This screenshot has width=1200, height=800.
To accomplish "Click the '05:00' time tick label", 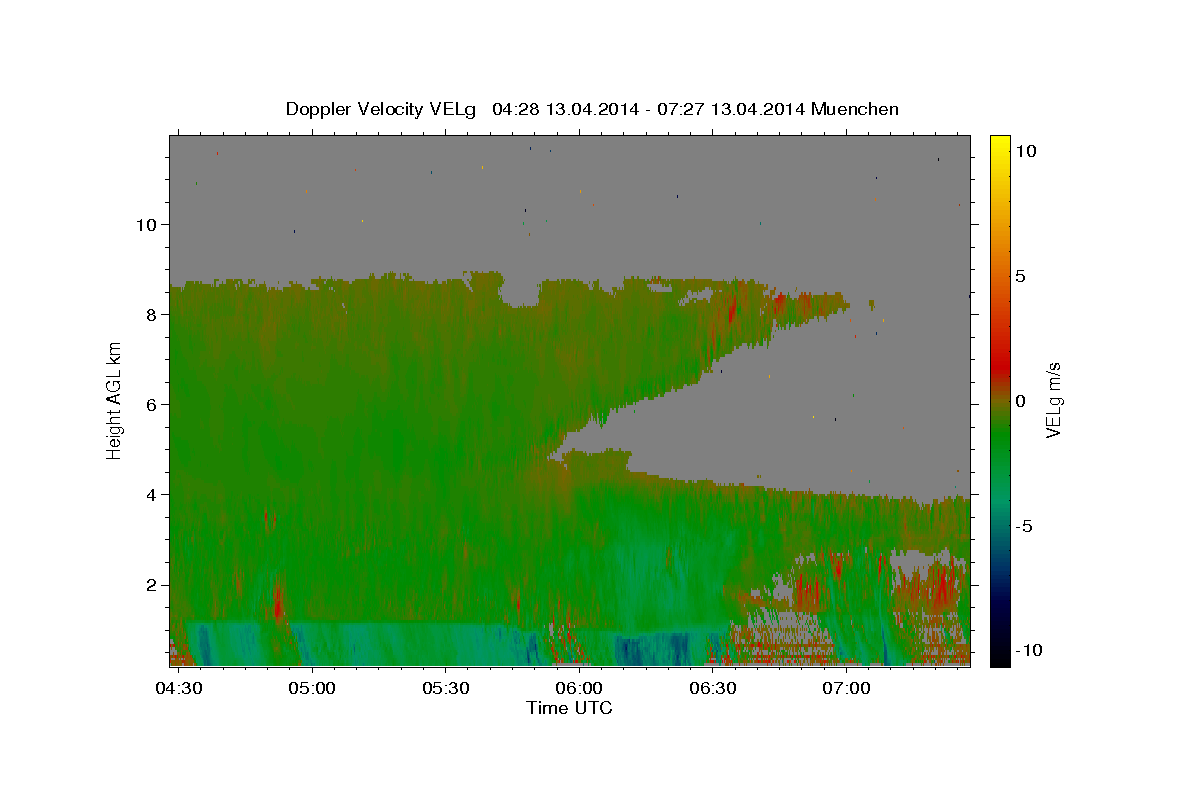I will click(x=312, y=689).
